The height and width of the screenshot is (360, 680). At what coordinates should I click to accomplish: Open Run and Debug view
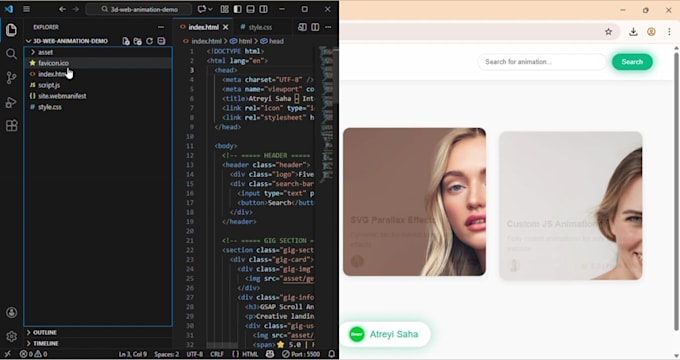[11, 102]
